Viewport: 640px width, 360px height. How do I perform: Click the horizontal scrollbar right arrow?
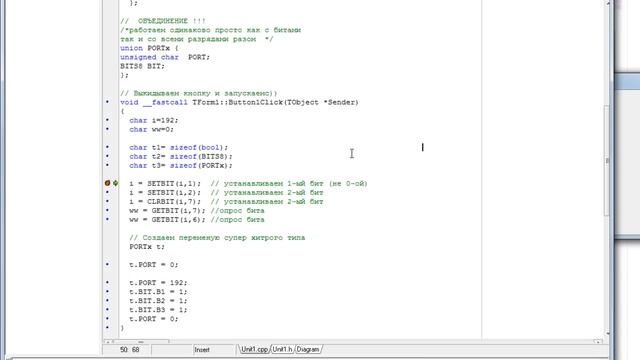click(598, 342)
